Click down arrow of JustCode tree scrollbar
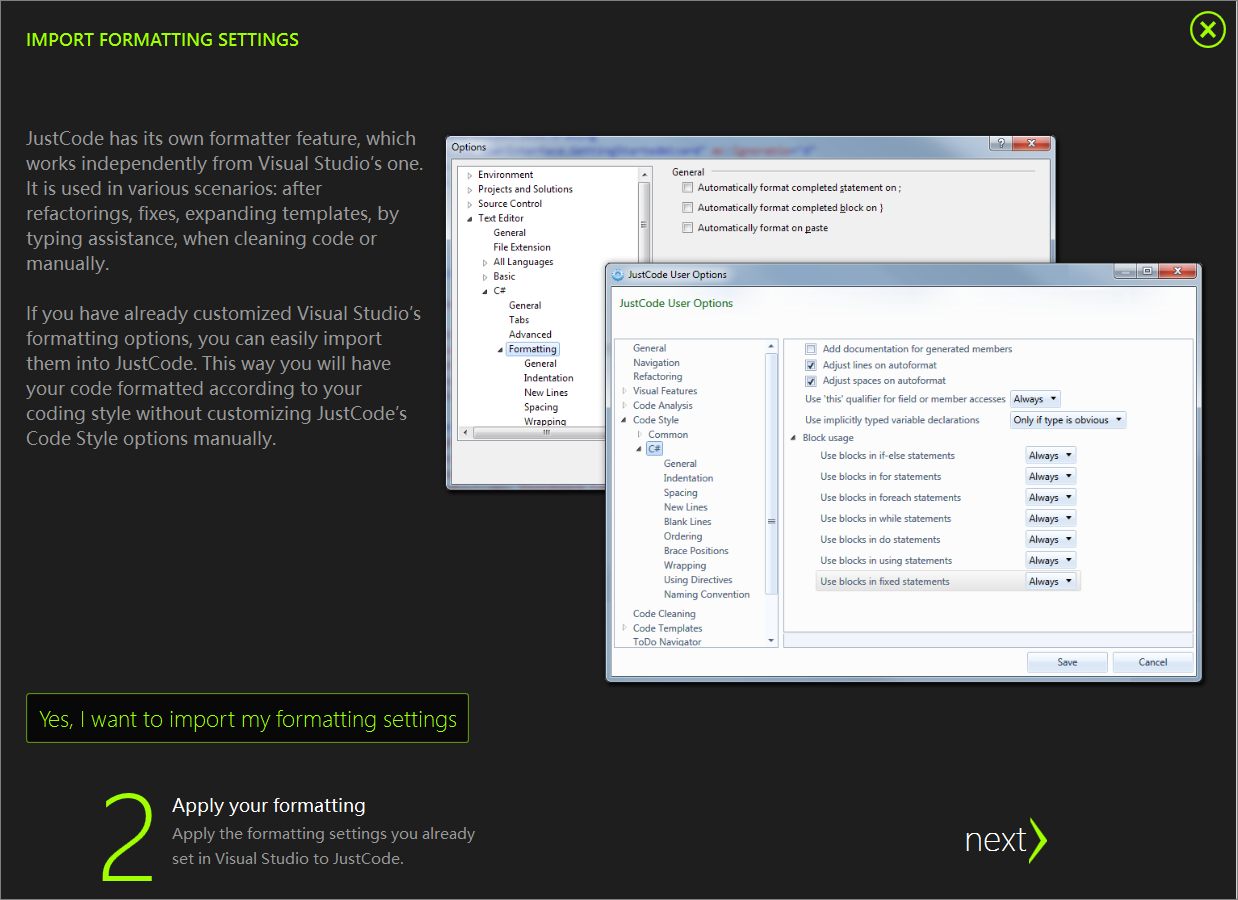The height and width of the screenshot is (900, 1238). [x=771, y=640]
